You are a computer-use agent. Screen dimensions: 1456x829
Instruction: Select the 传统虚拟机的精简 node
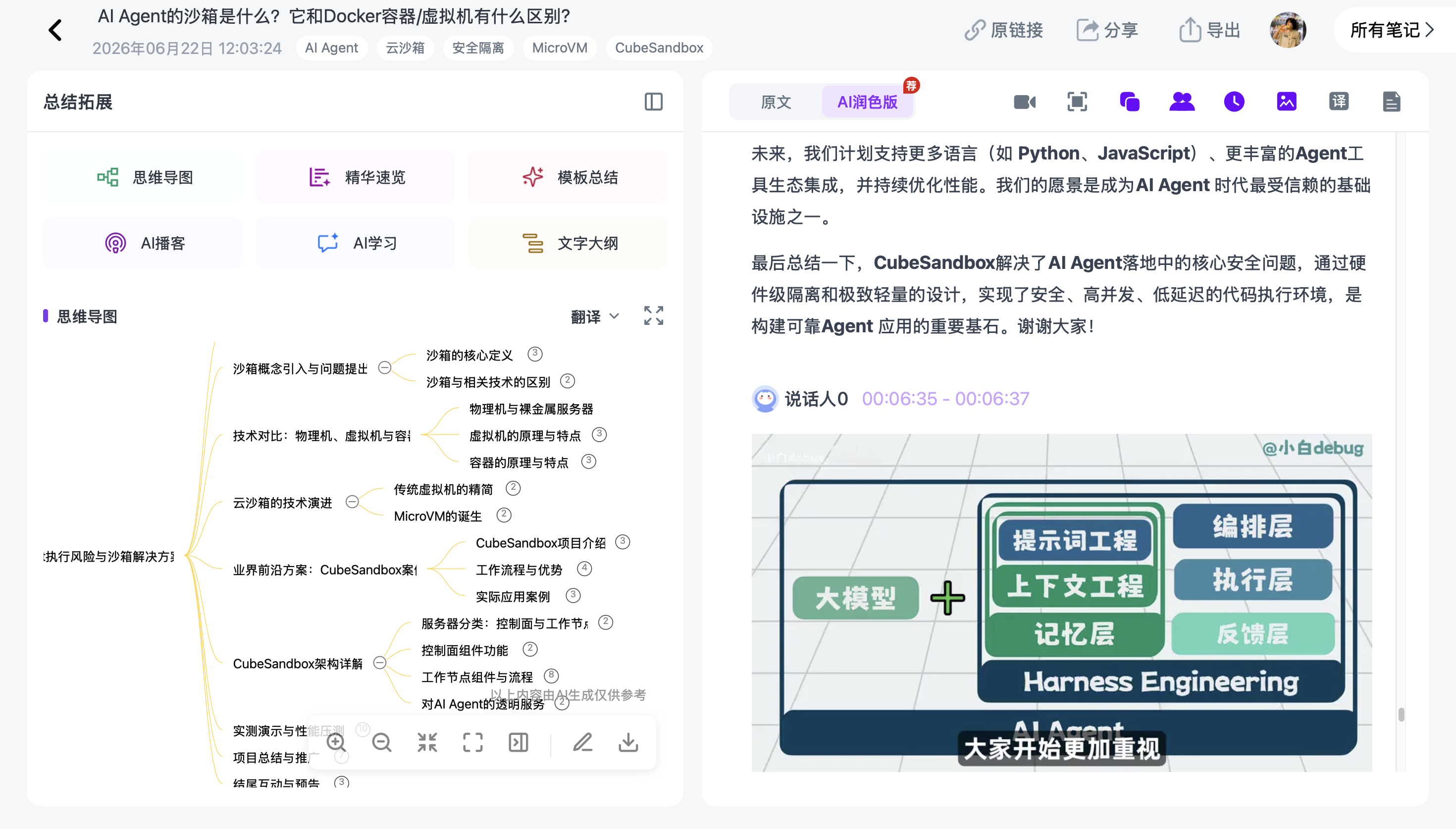443,490
